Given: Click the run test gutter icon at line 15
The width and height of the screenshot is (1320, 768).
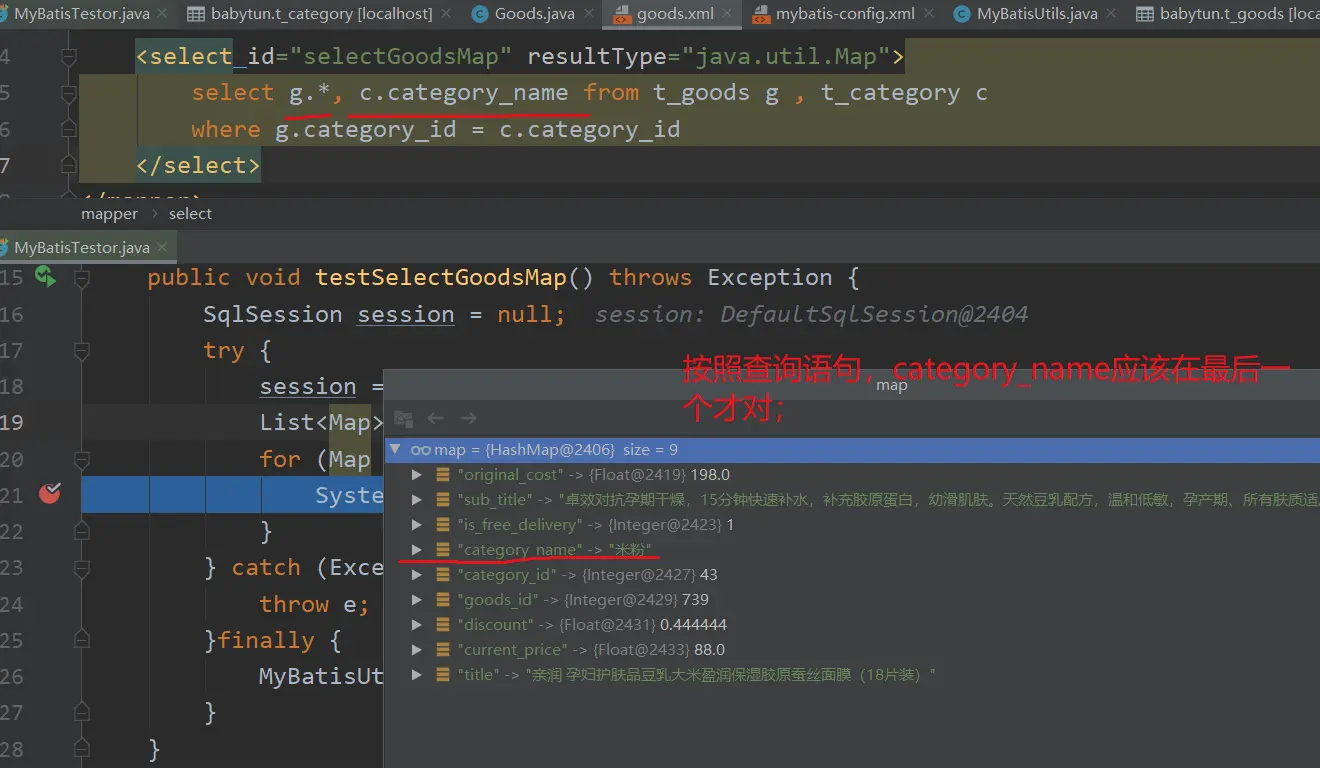Looking at the screenshot, I should [x=45, y=276].
